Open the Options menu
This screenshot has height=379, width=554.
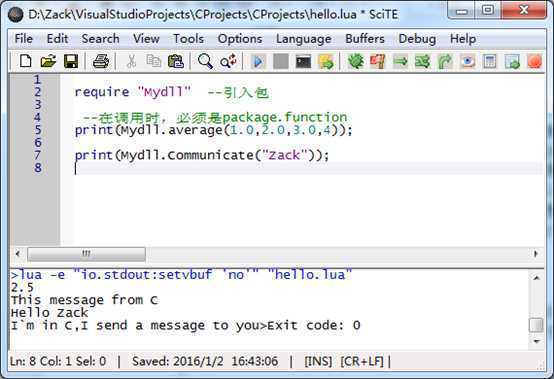click(240, 39)
